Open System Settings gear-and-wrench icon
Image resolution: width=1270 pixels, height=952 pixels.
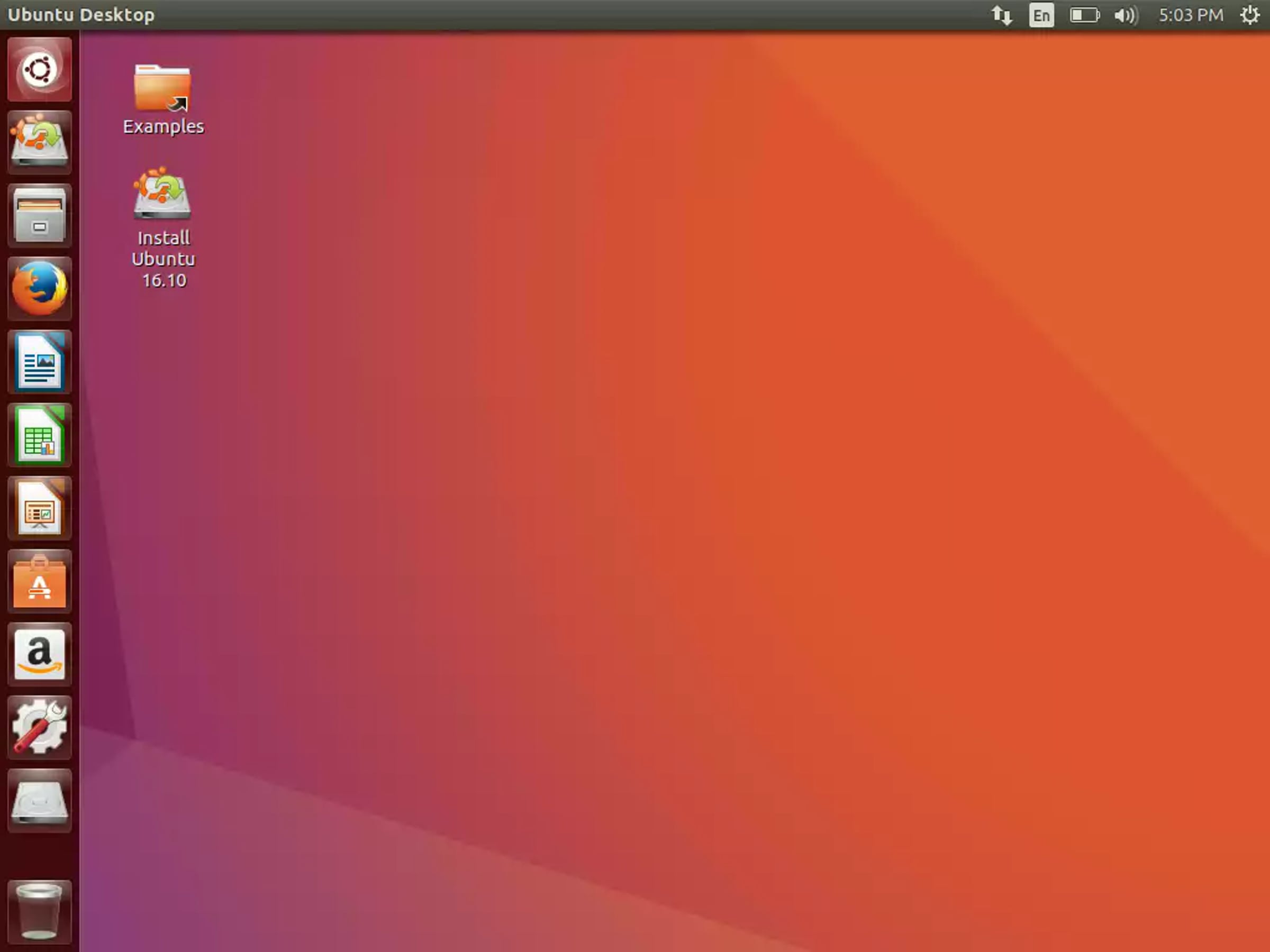[40, 727]
